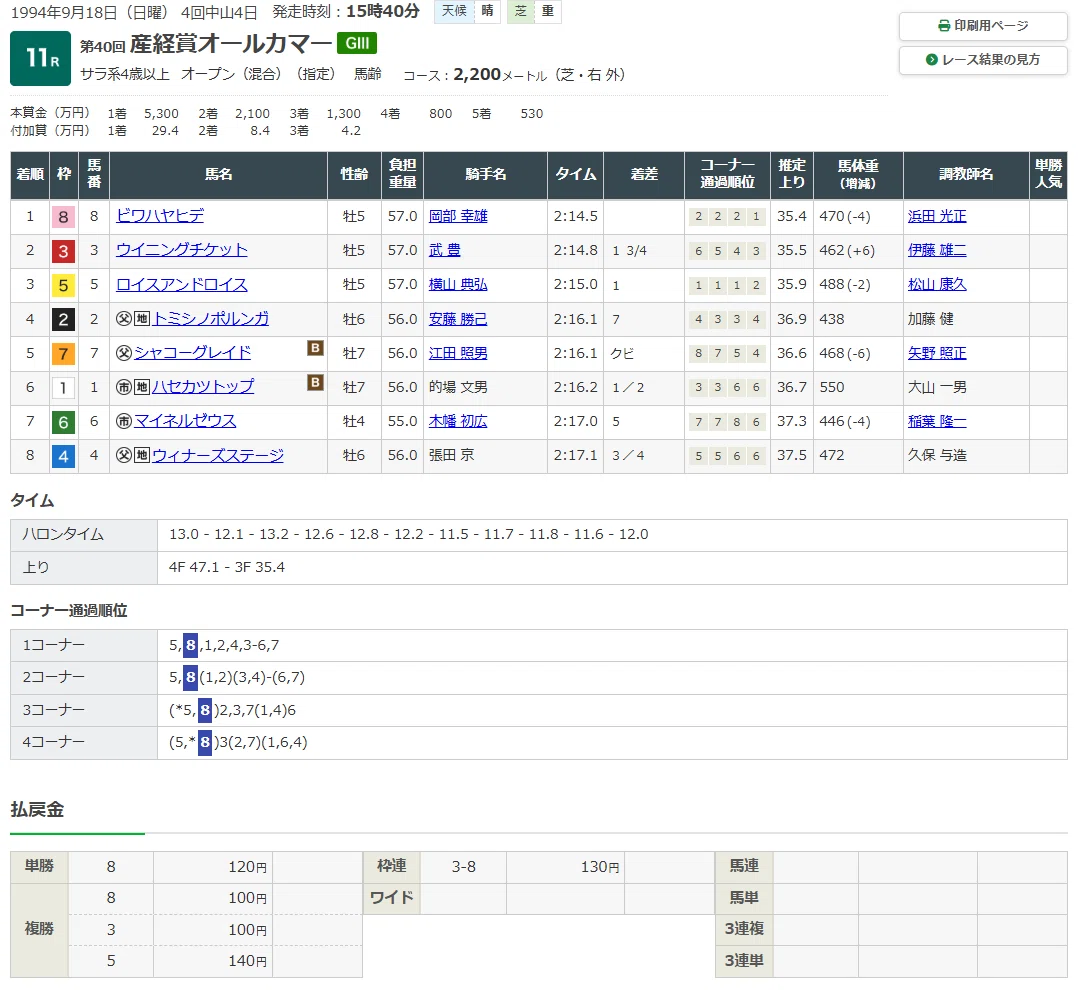Open the 印刷用ページ print page button
Image resolution: width=1081 pixels, height=990 pixels.
(x=982, y=26)
